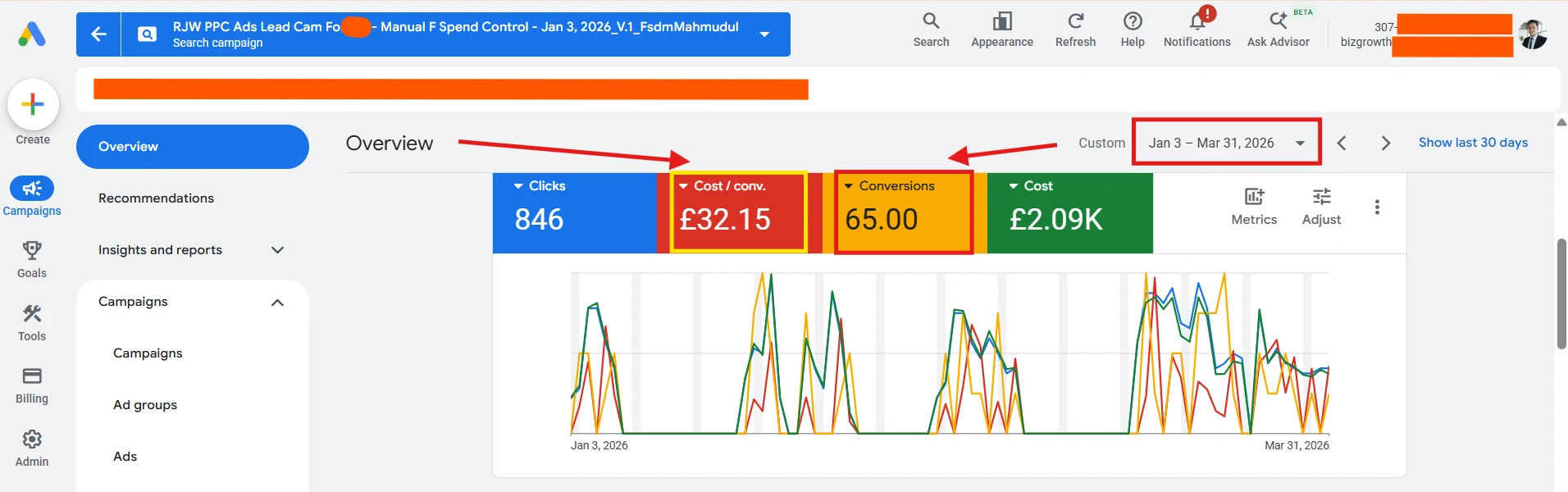Open Tools in the left sidebar
Viewport: 1568px width, 492px height.
click(32, 322)
